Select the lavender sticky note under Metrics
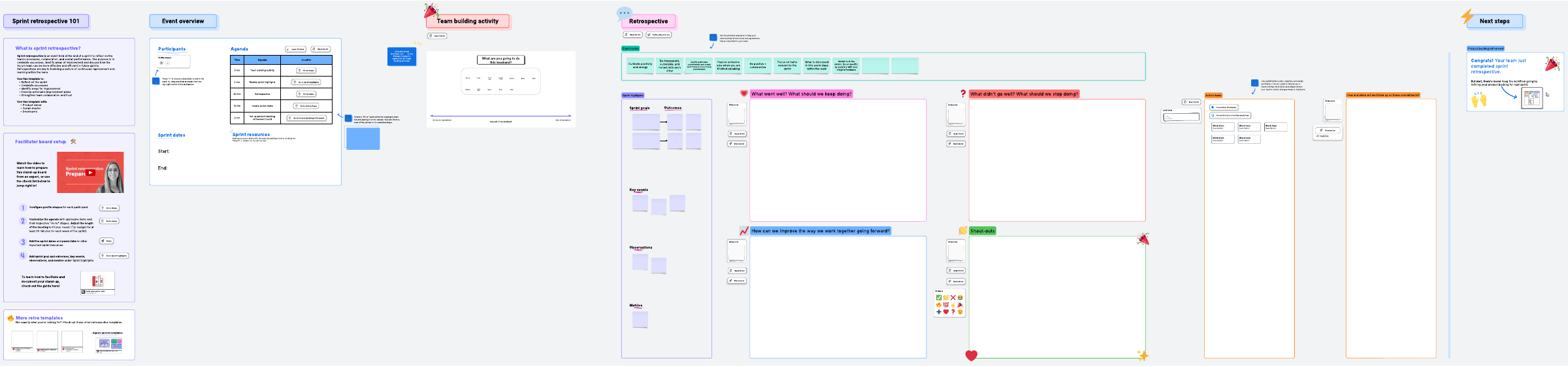The height and width of the screenshot is (367, 1568). (640, 319)
